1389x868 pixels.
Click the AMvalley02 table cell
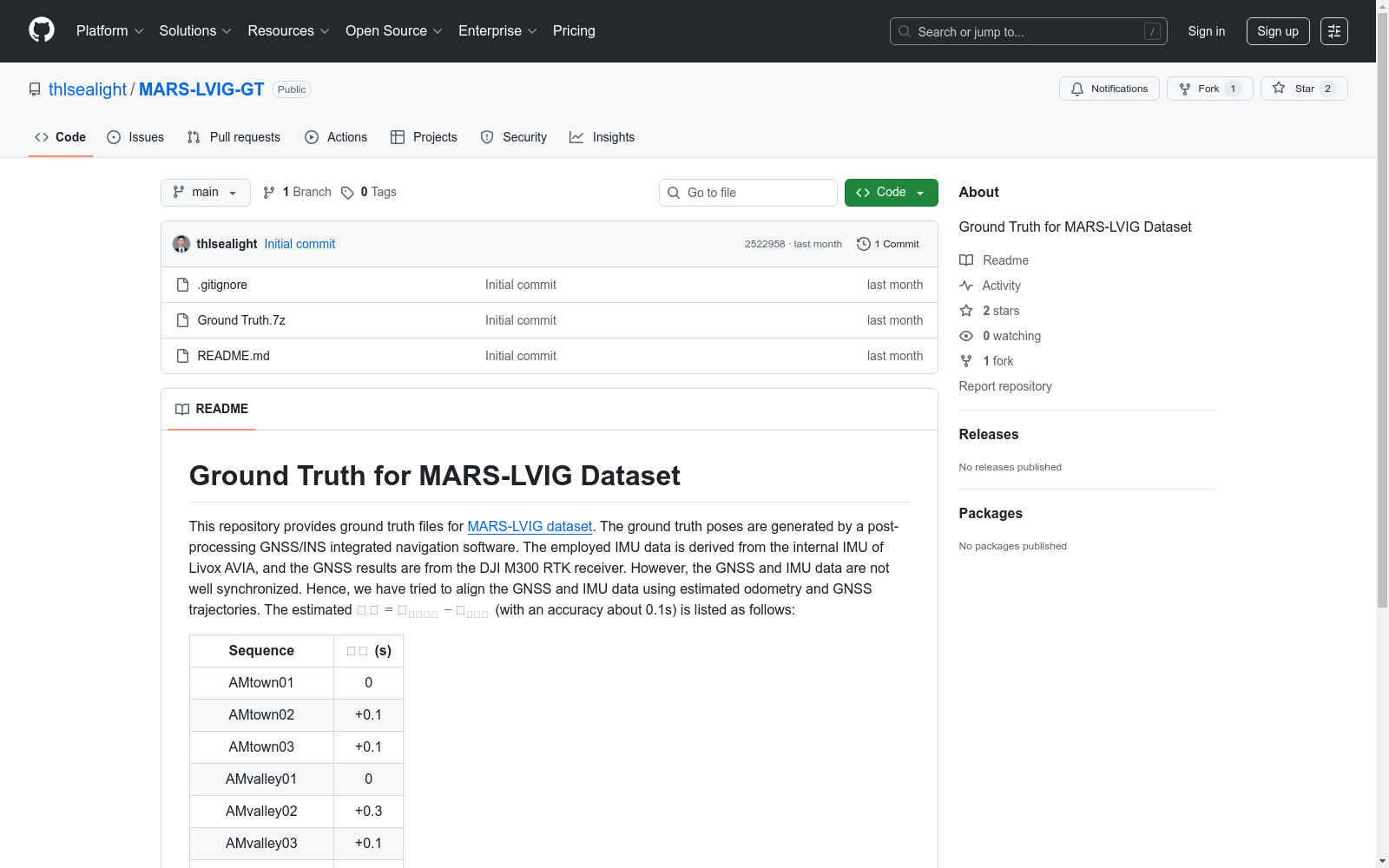[261, 812]
